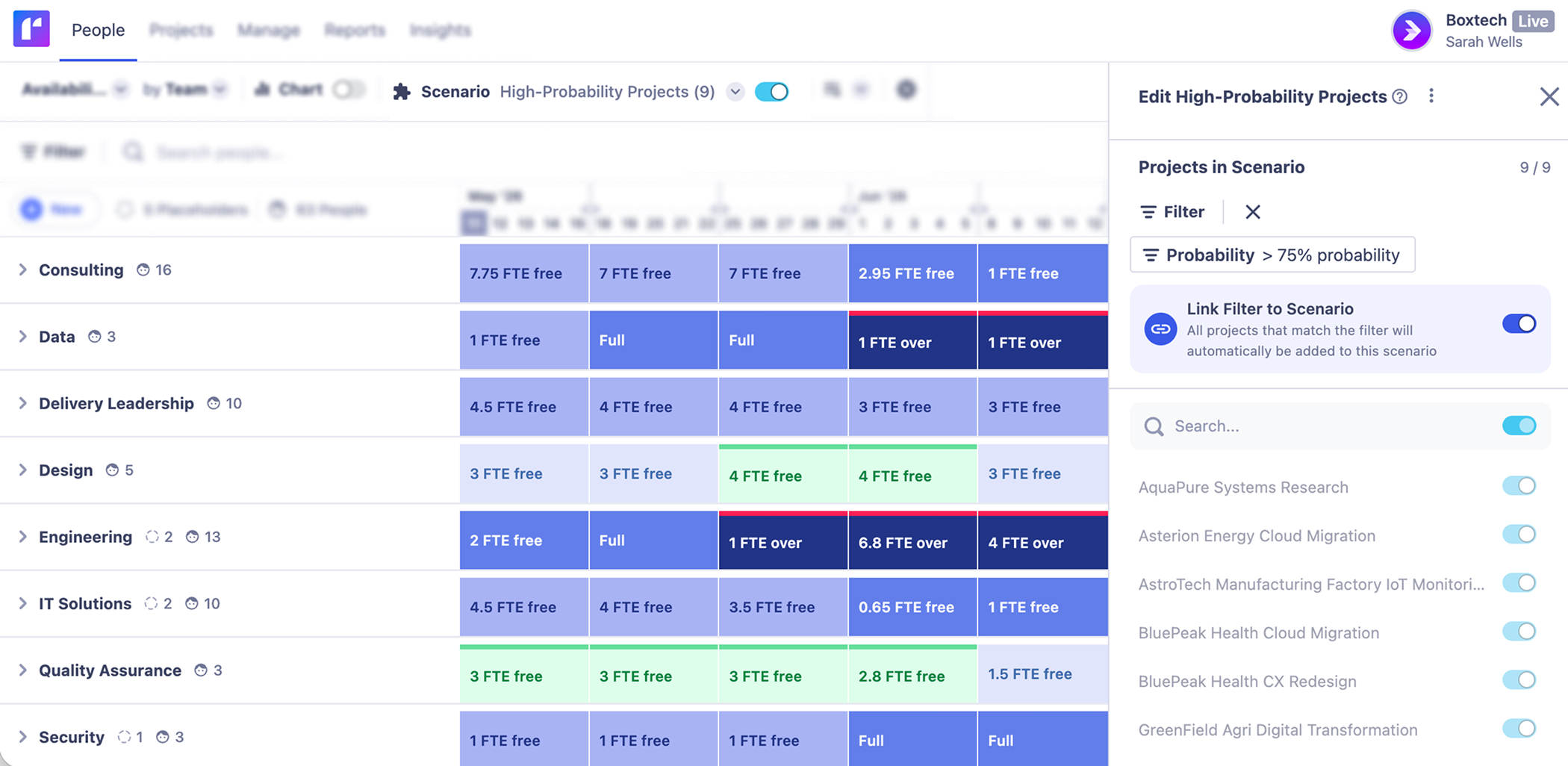
Task: Click Design team people count icon
Action: 112,470
